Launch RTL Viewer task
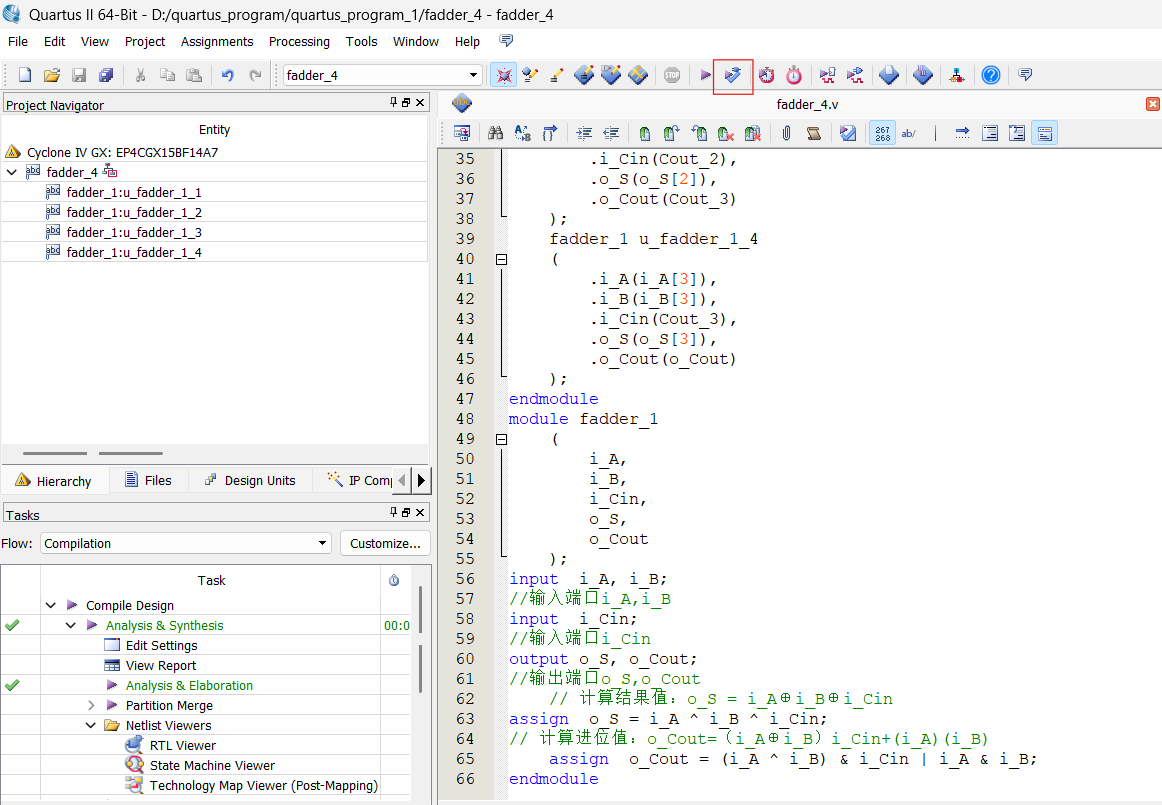This screenshot has height=805, width=1162. (182, 745)
